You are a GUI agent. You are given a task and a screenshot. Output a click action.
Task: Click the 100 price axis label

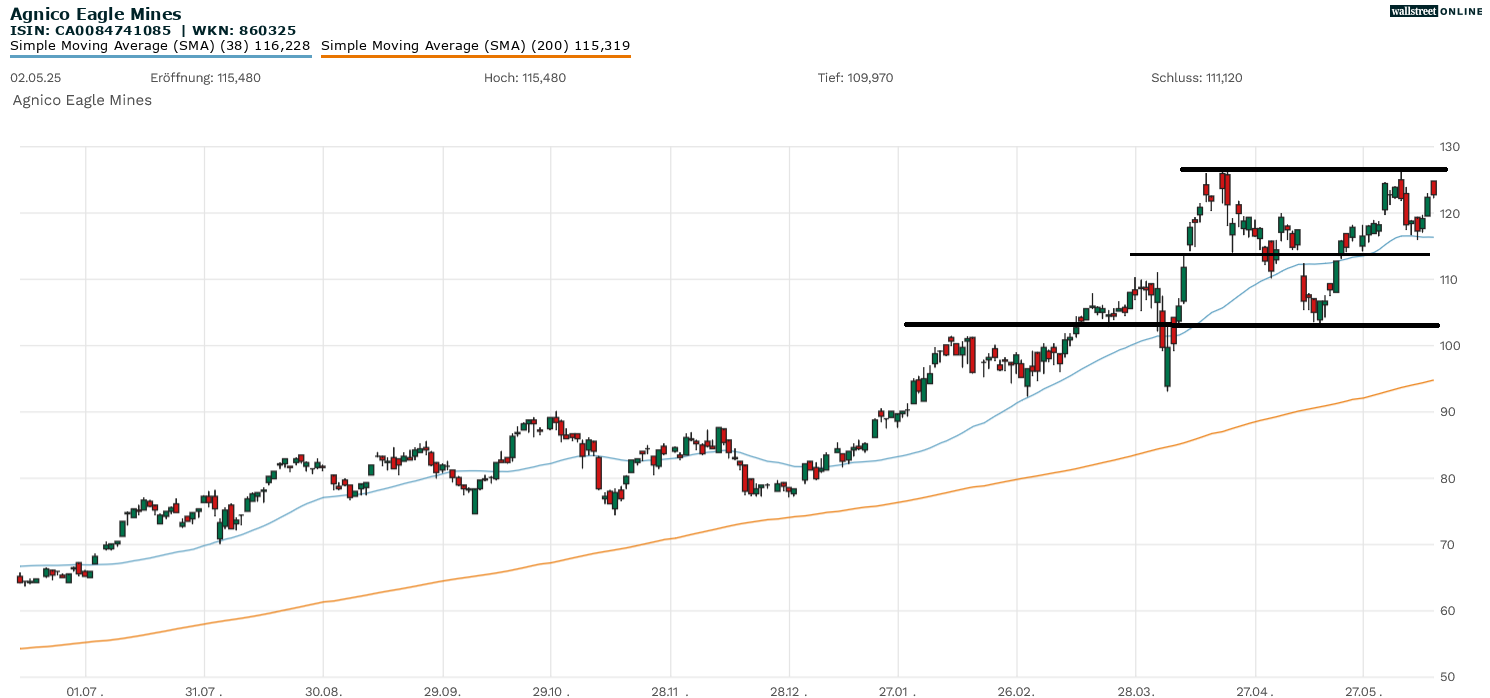tap(1449, 346)
